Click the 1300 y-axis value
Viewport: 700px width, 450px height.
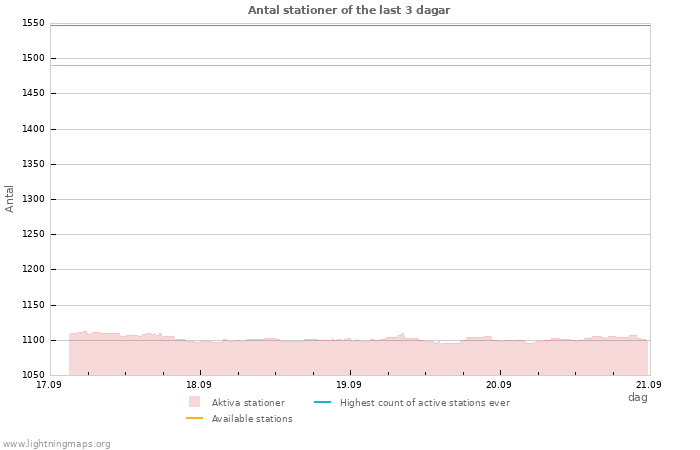(x=33, y=199)
